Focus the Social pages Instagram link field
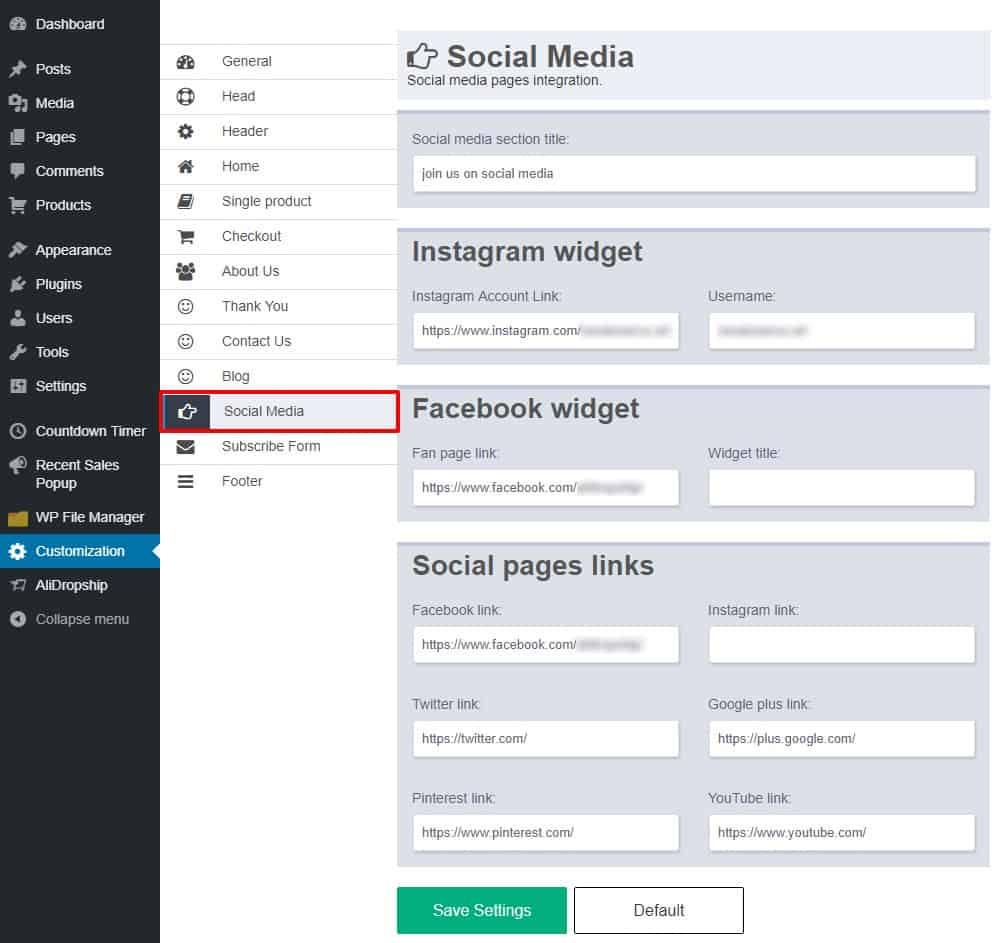This screenshot has height=943, width=1001. (x=841, y=645)
